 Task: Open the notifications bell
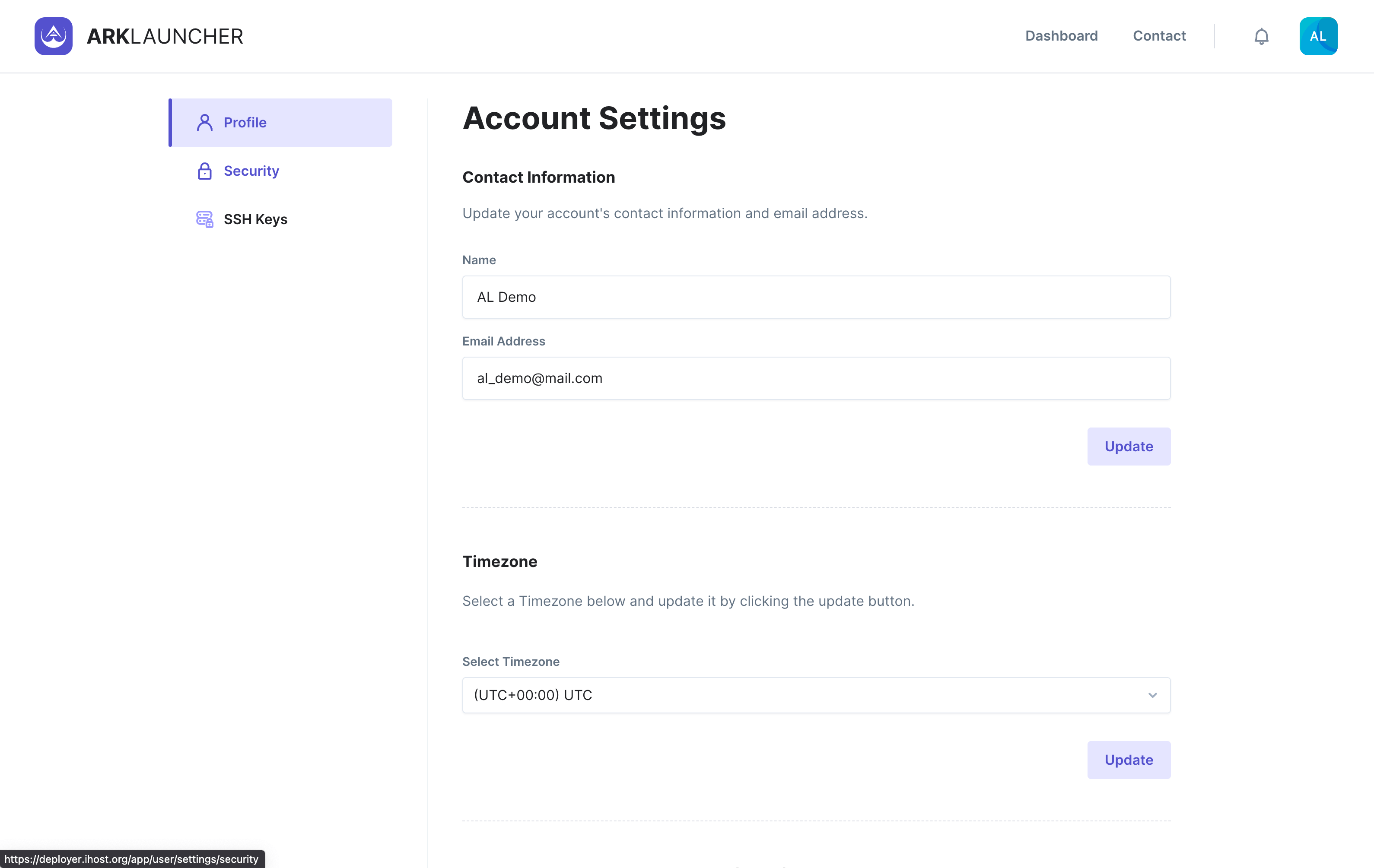pos(1261,37)
